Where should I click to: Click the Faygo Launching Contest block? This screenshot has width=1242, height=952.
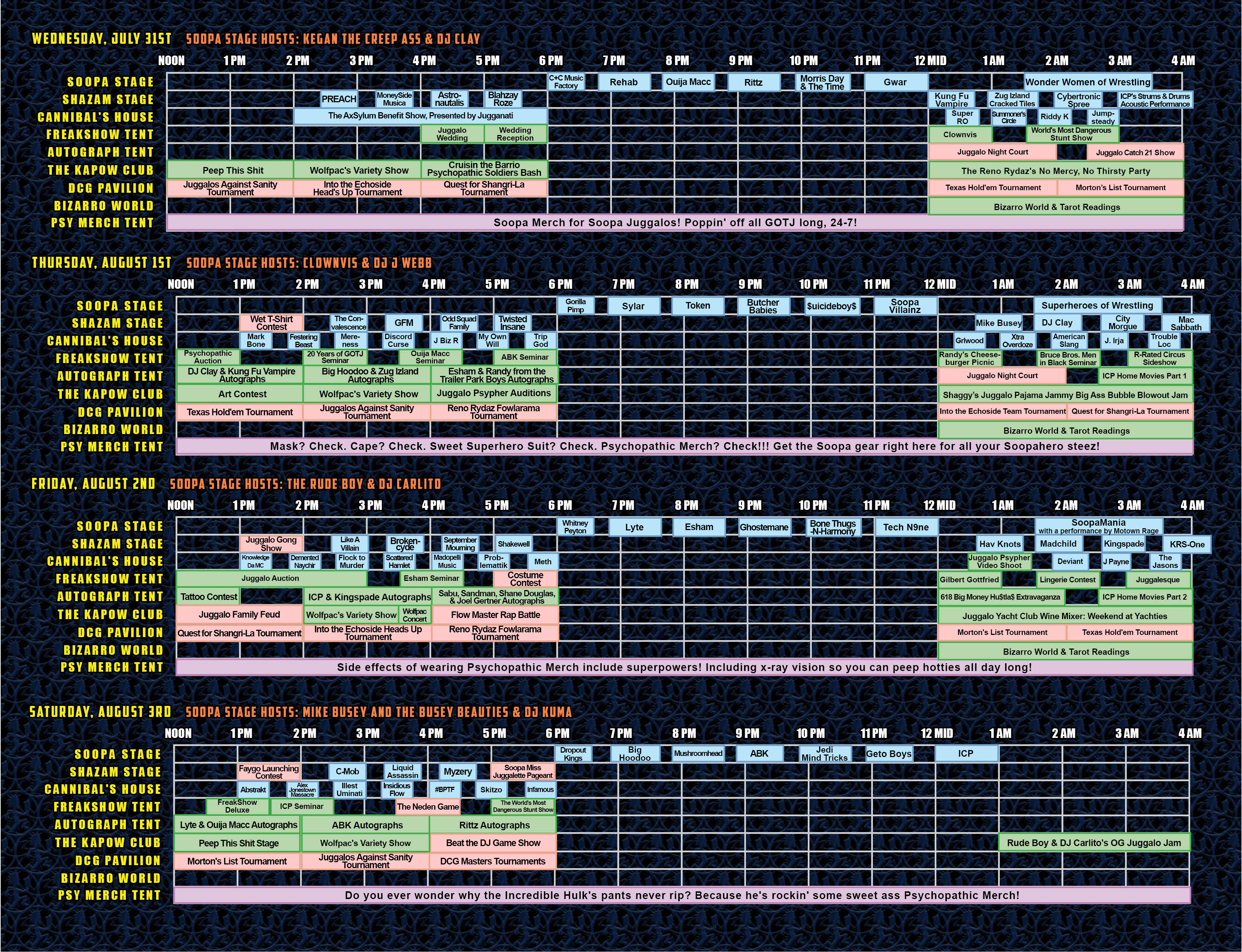pos(269,772)
